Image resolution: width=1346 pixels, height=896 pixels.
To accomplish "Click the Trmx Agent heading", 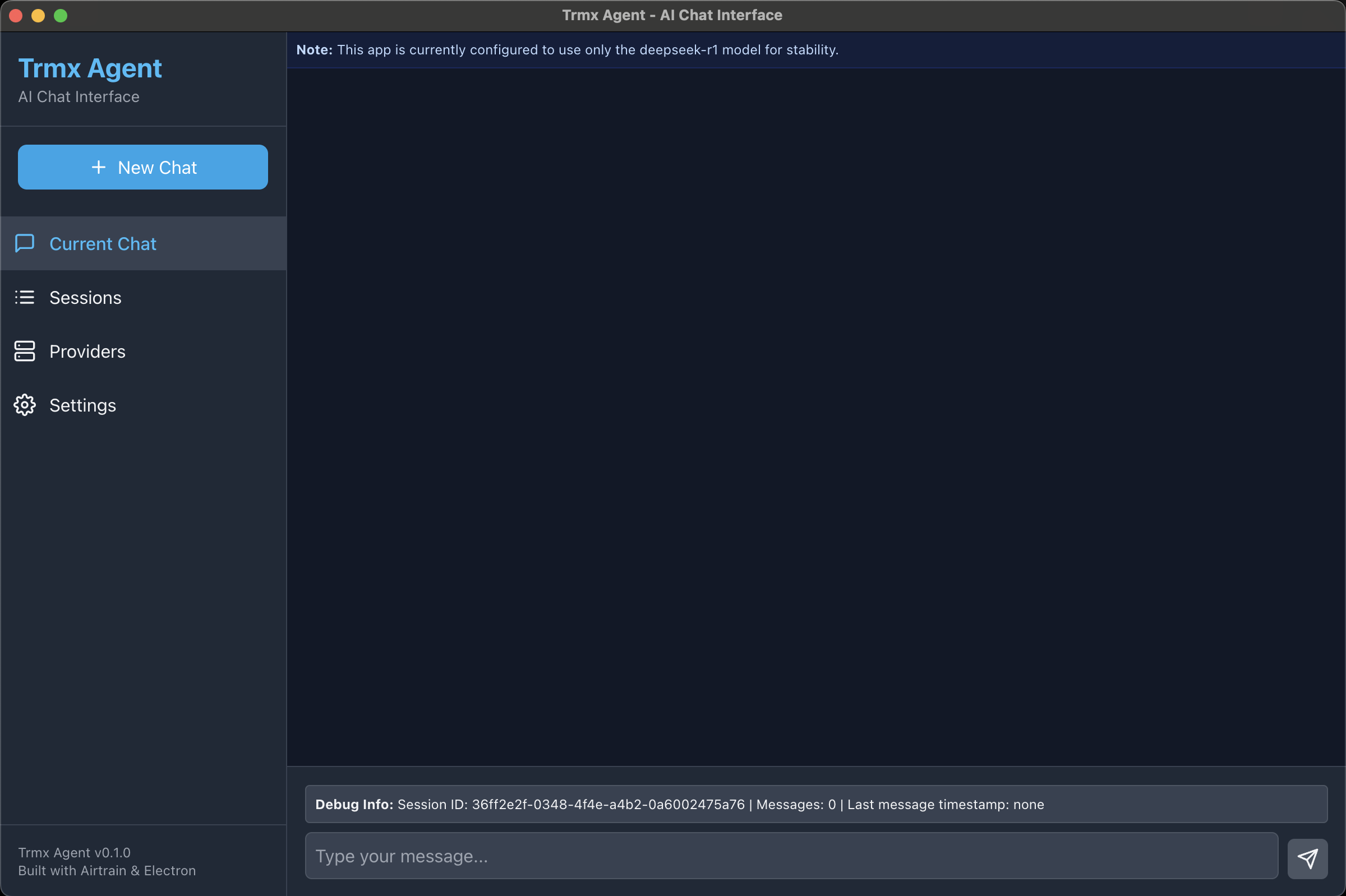I will pos(89,68).
